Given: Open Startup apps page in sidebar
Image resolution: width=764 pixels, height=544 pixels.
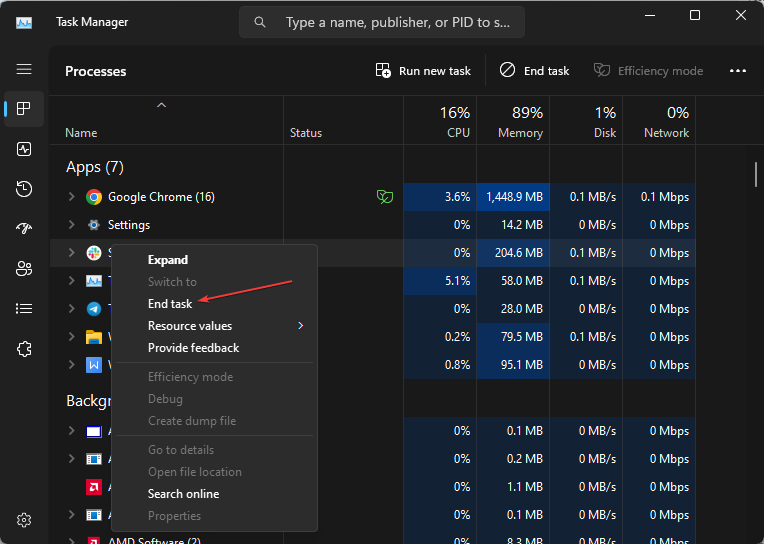Looking at the screenshot, I should click(x=24, y=229).
